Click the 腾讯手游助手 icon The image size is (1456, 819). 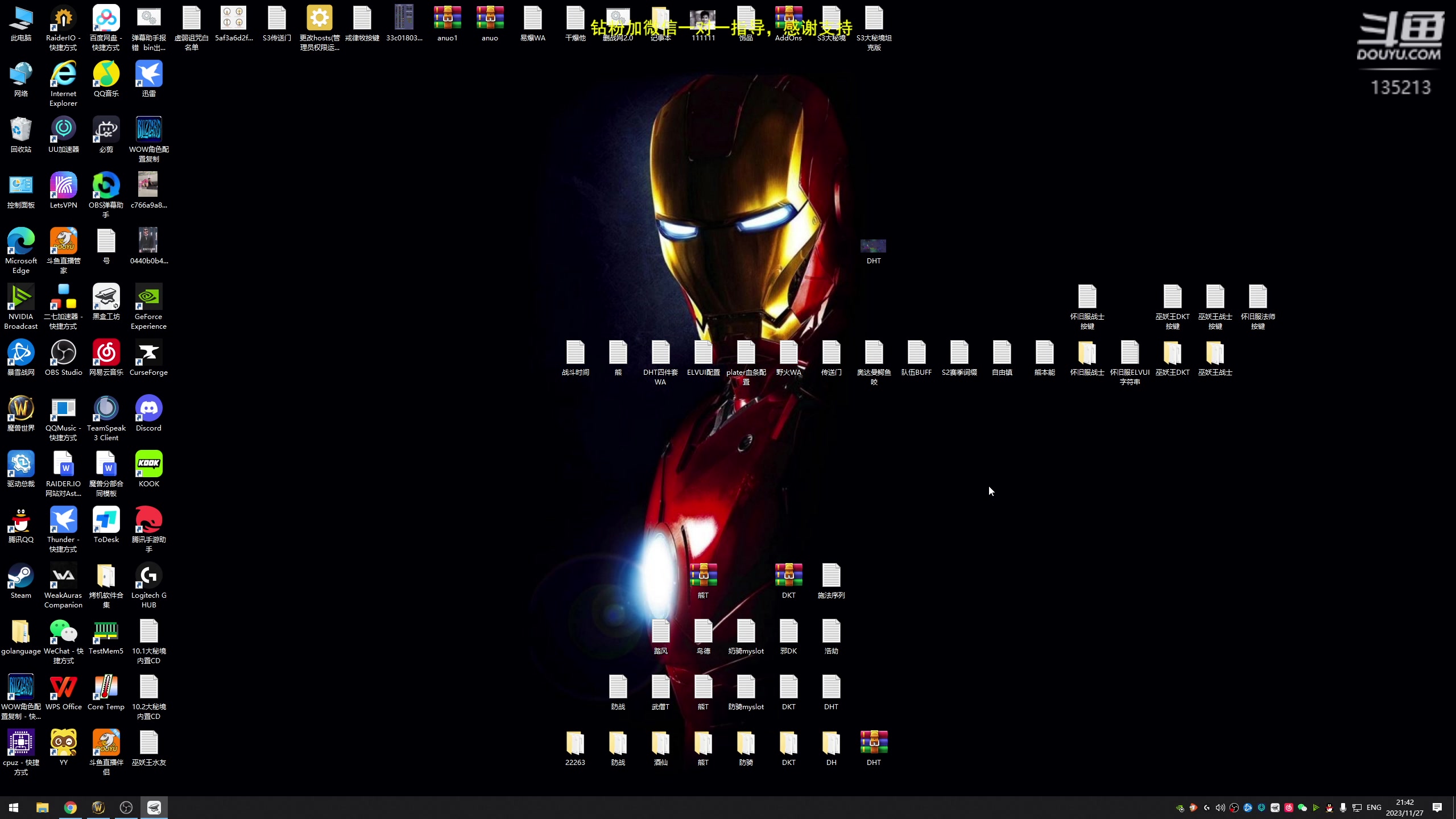[x=148, y=530]
